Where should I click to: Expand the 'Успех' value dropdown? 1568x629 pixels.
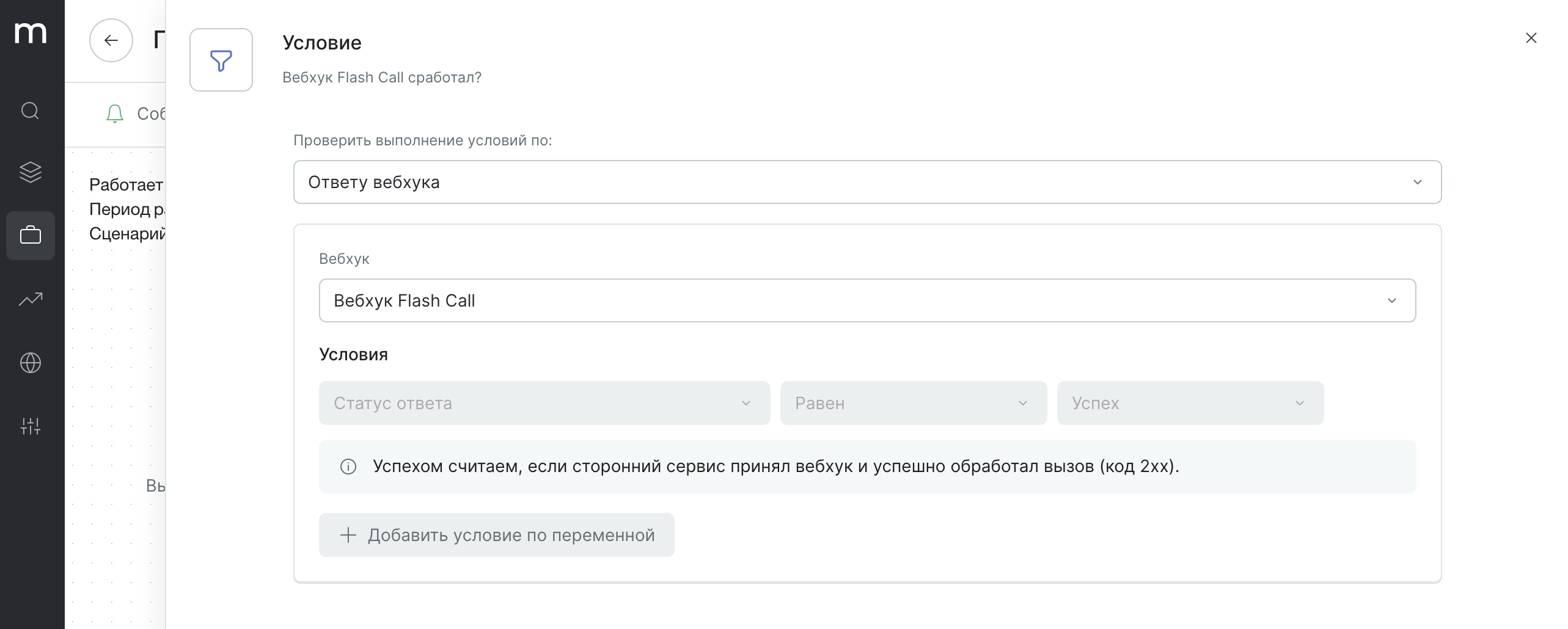coord(1190,403)
